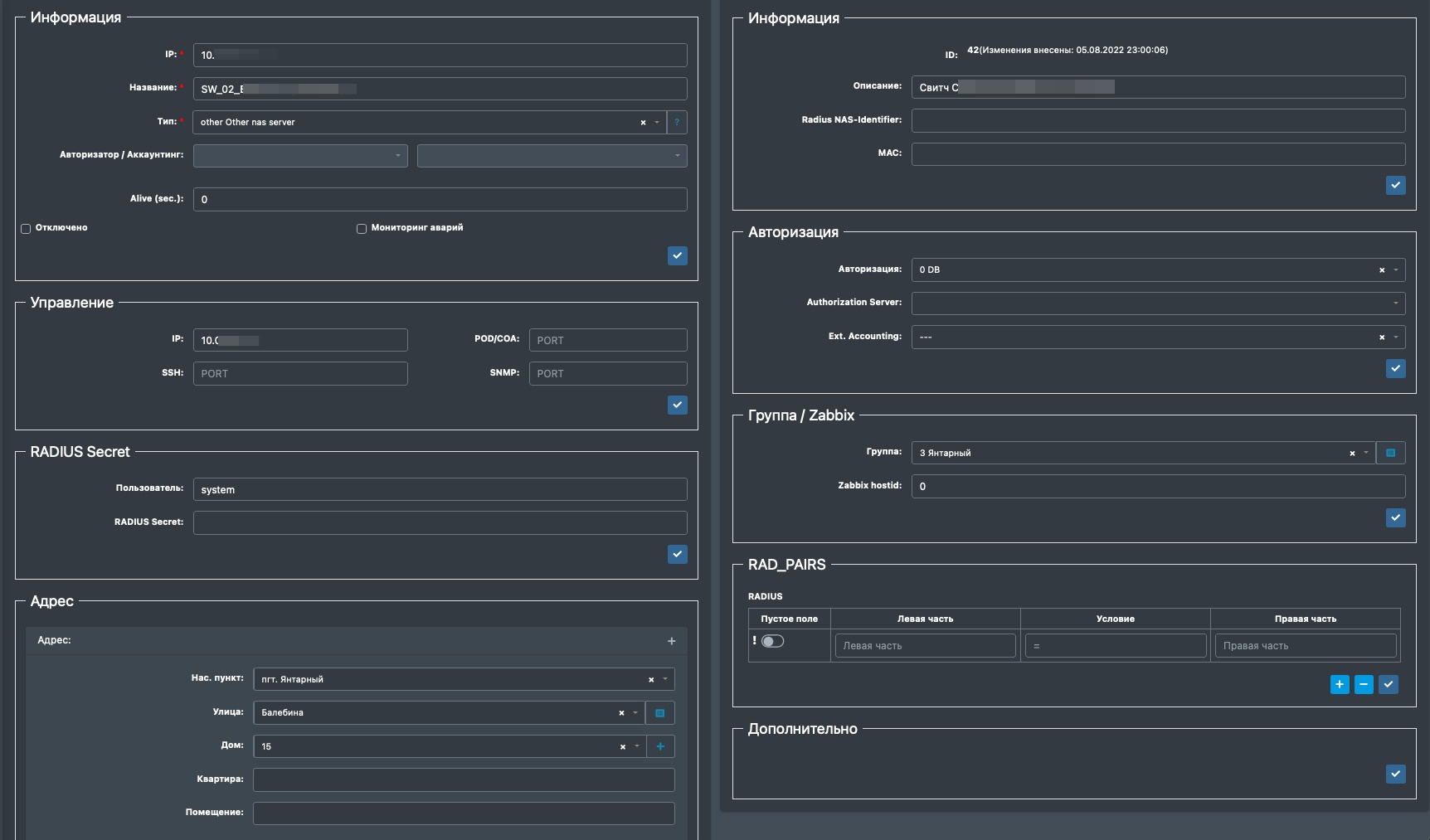The width and height of the screenshot is (1430, 840).
Task: Click the MAC input field
Action: coord(1159,153)
